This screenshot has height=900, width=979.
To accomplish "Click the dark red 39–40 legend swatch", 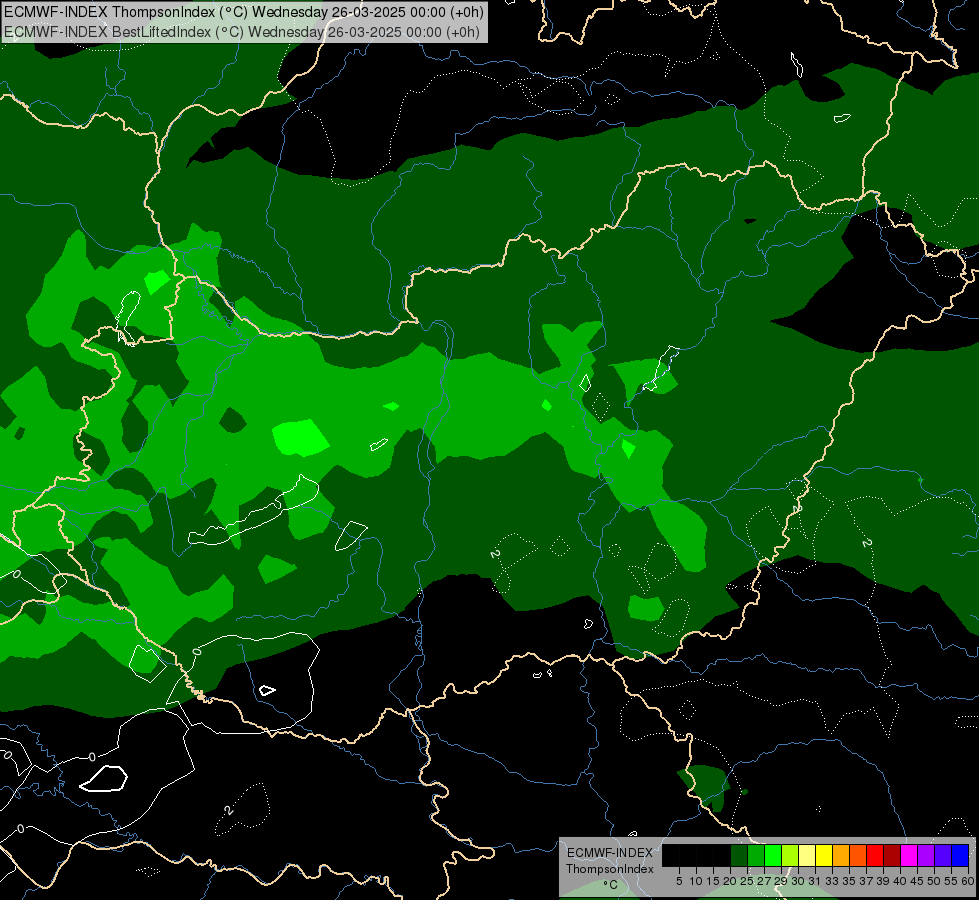I will pos(892,855).
